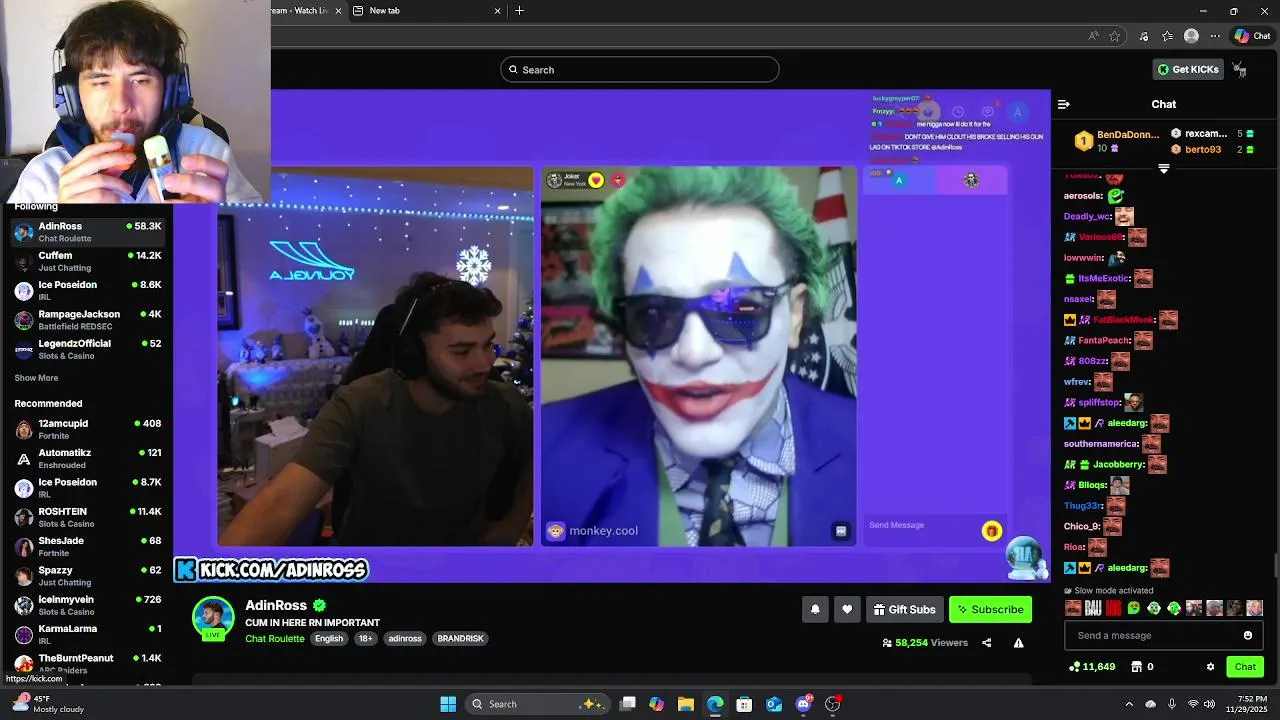Open 12amcupid recommended channel
The width and height of the screenshot is (1280, 720).
pos(87,429)
